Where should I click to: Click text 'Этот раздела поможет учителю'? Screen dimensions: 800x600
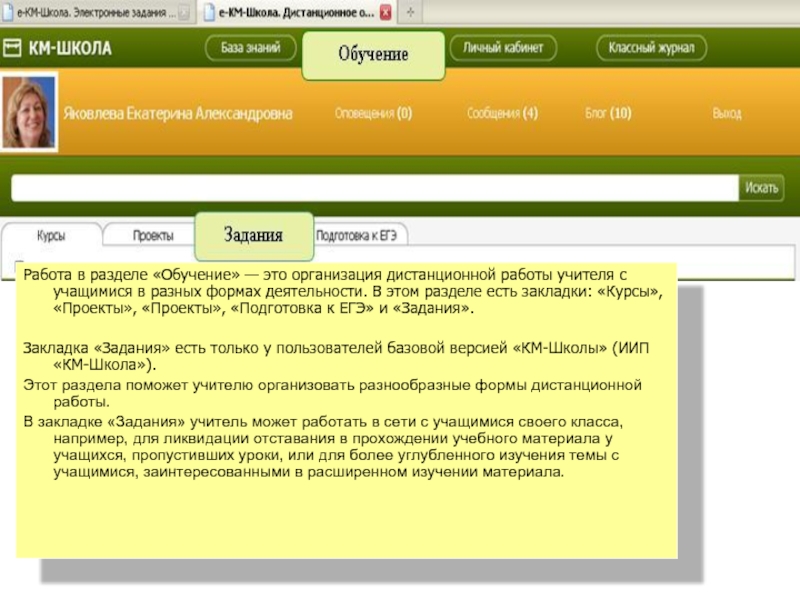[x=138, y=385]
